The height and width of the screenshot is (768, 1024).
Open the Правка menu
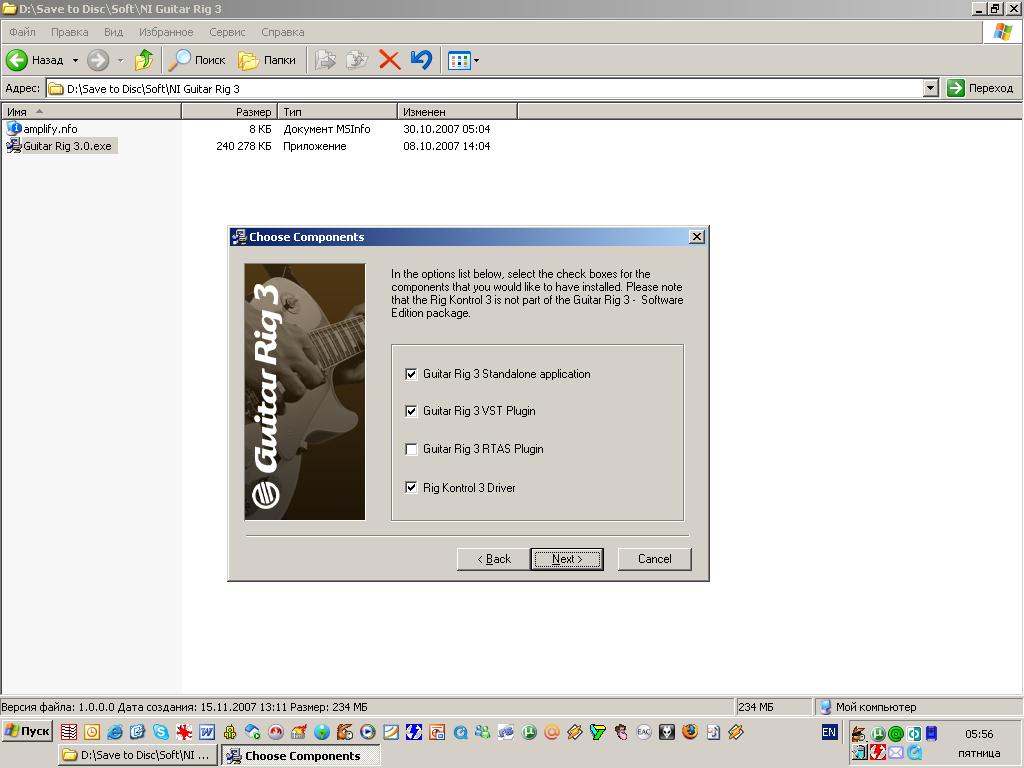pos(69,32)
